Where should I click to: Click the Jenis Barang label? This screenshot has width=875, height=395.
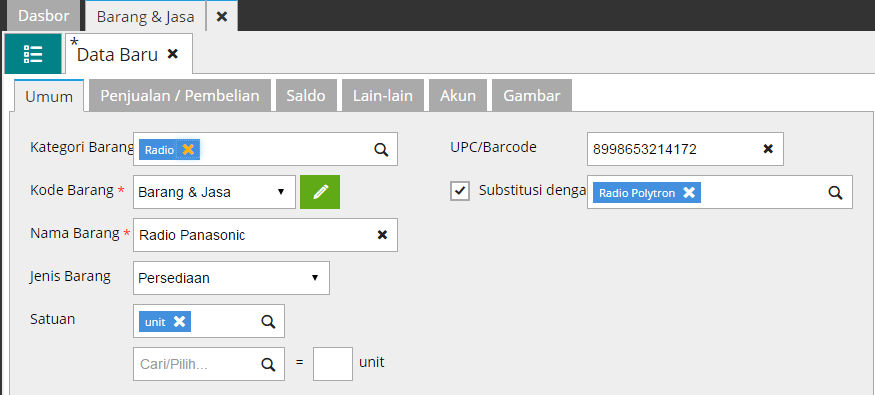point(70,276)
